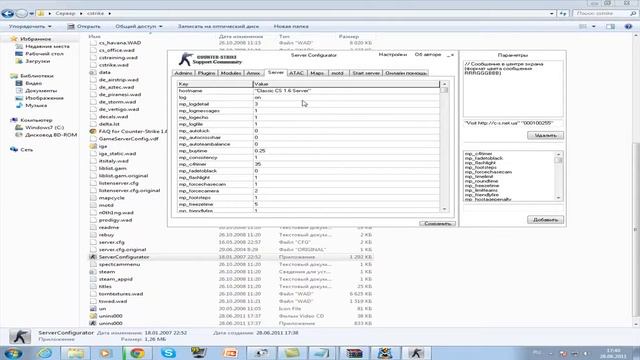Open Windows Media Player taskbar icon

point(106,353)
